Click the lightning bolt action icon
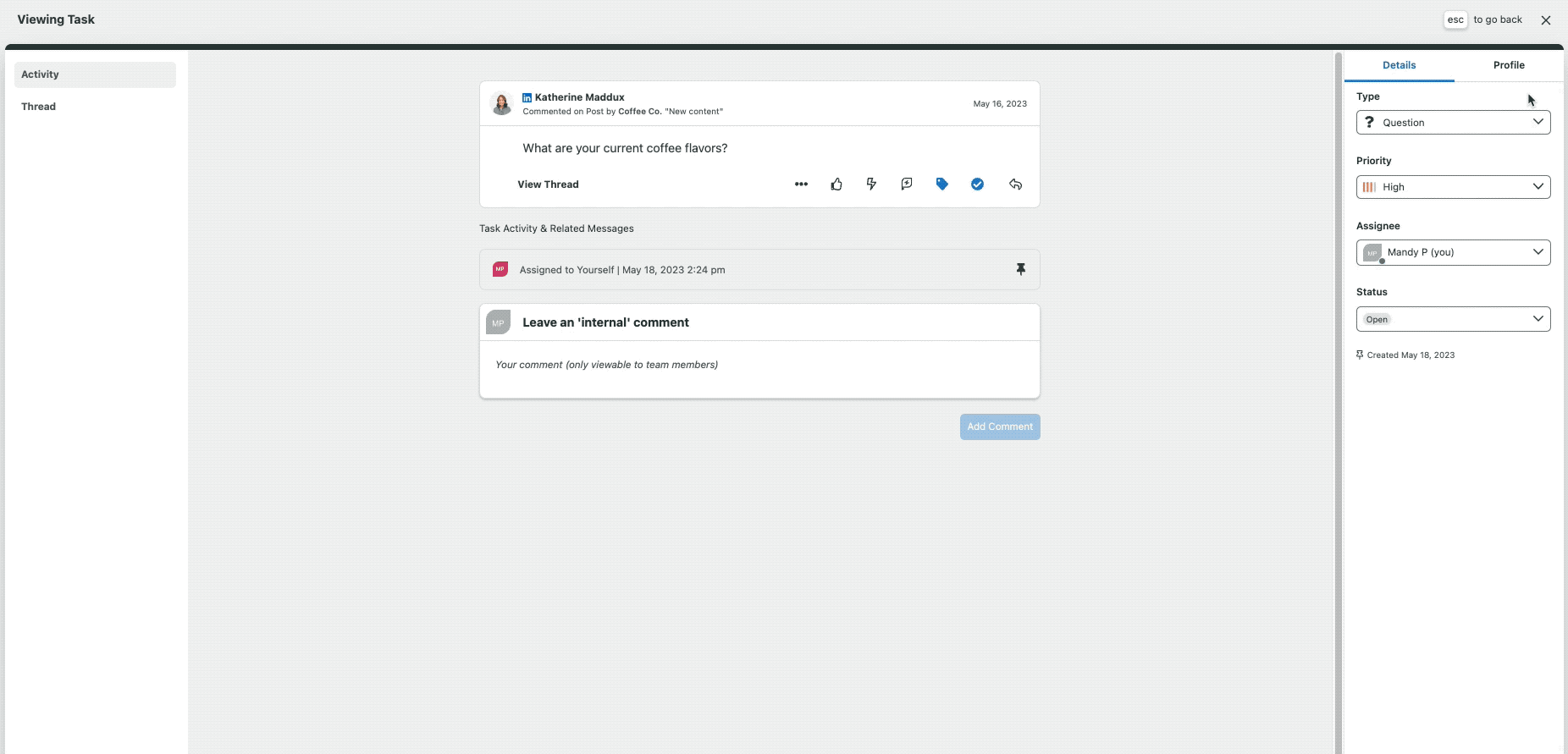Screen dimensions: 1568x754 (x=871, y=184)
